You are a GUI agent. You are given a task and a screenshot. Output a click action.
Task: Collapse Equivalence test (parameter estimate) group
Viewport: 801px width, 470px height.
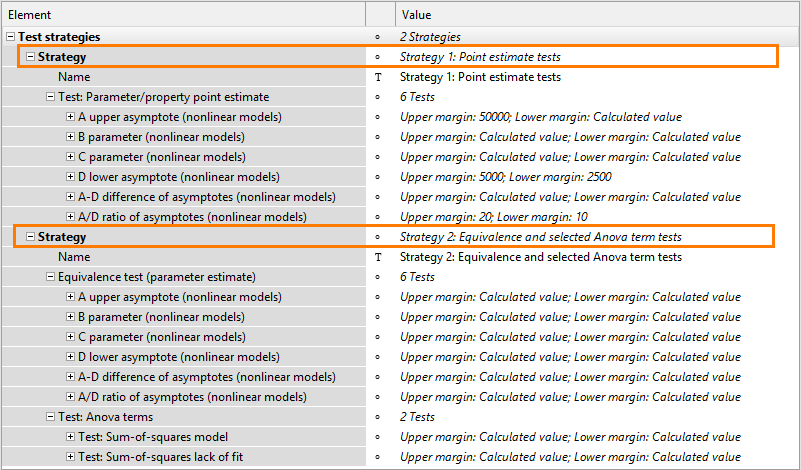click(50, 276)
